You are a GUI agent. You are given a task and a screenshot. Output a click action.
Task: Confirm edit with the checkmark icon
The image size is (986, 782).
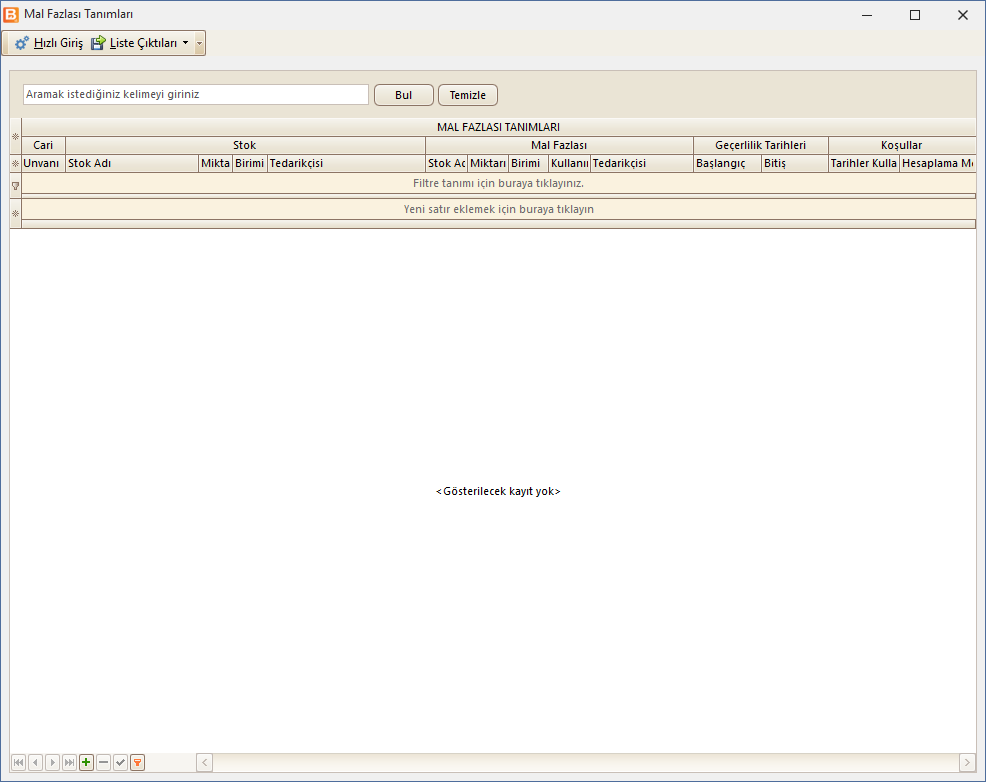point(121,763)
